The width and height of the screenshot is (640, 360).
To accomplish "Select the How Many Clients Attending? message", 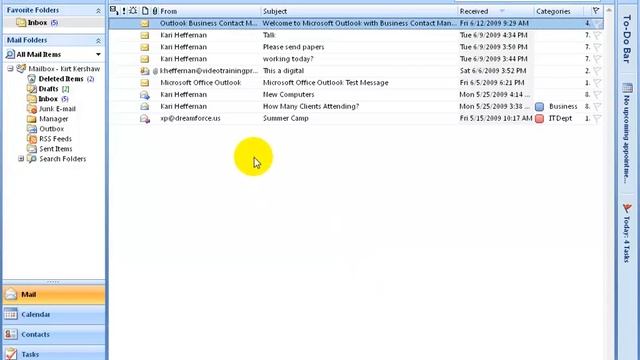I will pyautogui.click(x=356, y=106).
